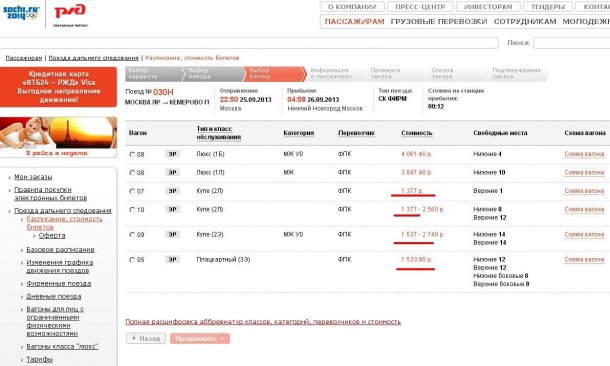Open Схема вагона link for wagon 07
The image size is (610, 366).
click(x=584, y=191)
